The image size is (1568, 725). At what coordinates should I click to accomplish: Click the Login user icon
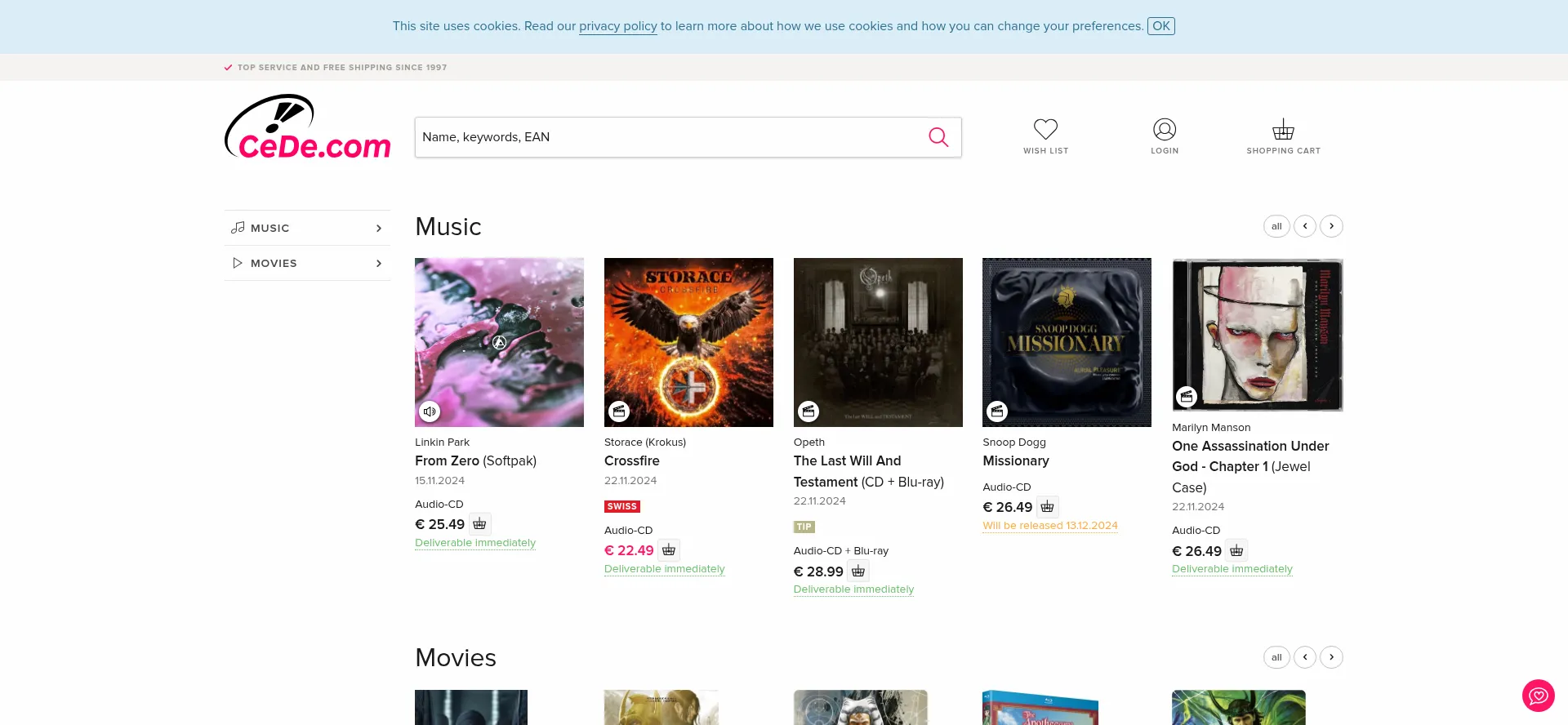click(x=1165, y=130)
